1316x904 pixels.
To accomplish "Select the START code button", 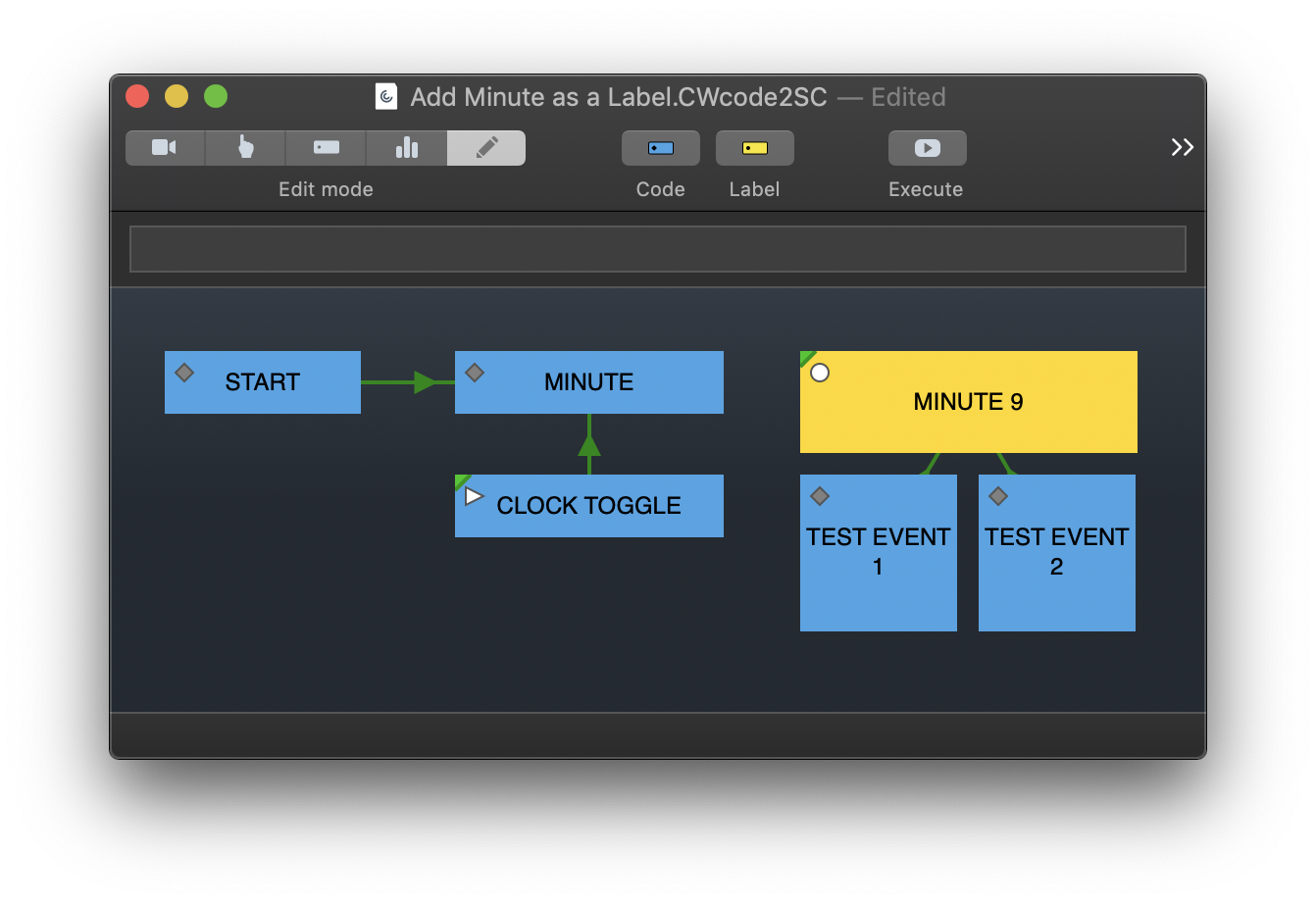I will (263, 382).
